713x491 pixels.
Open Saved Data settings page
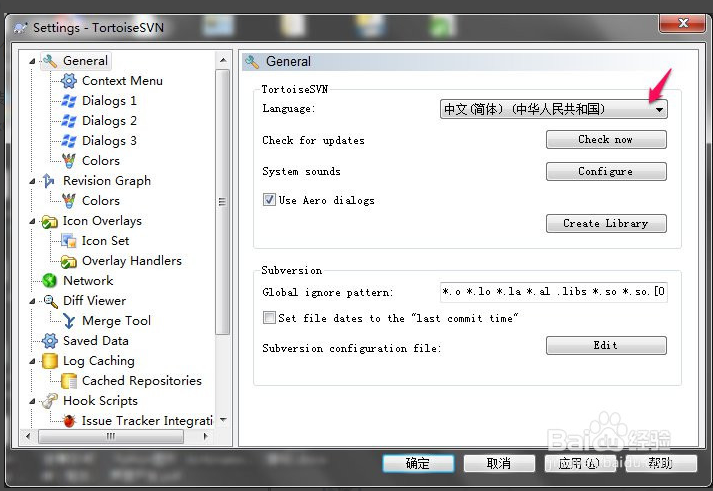coord(95,341)
